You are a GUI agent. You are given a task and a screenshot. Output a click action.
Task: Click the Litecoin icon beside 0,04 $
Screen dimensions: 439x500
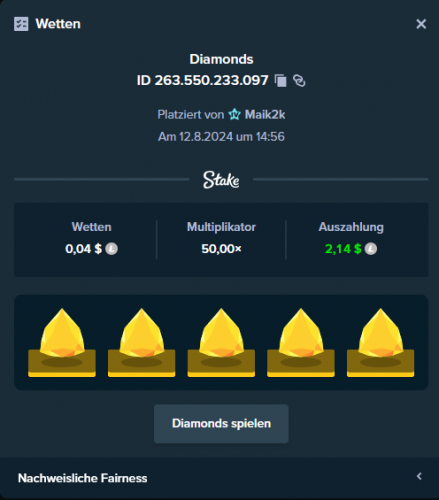[111, 249]
